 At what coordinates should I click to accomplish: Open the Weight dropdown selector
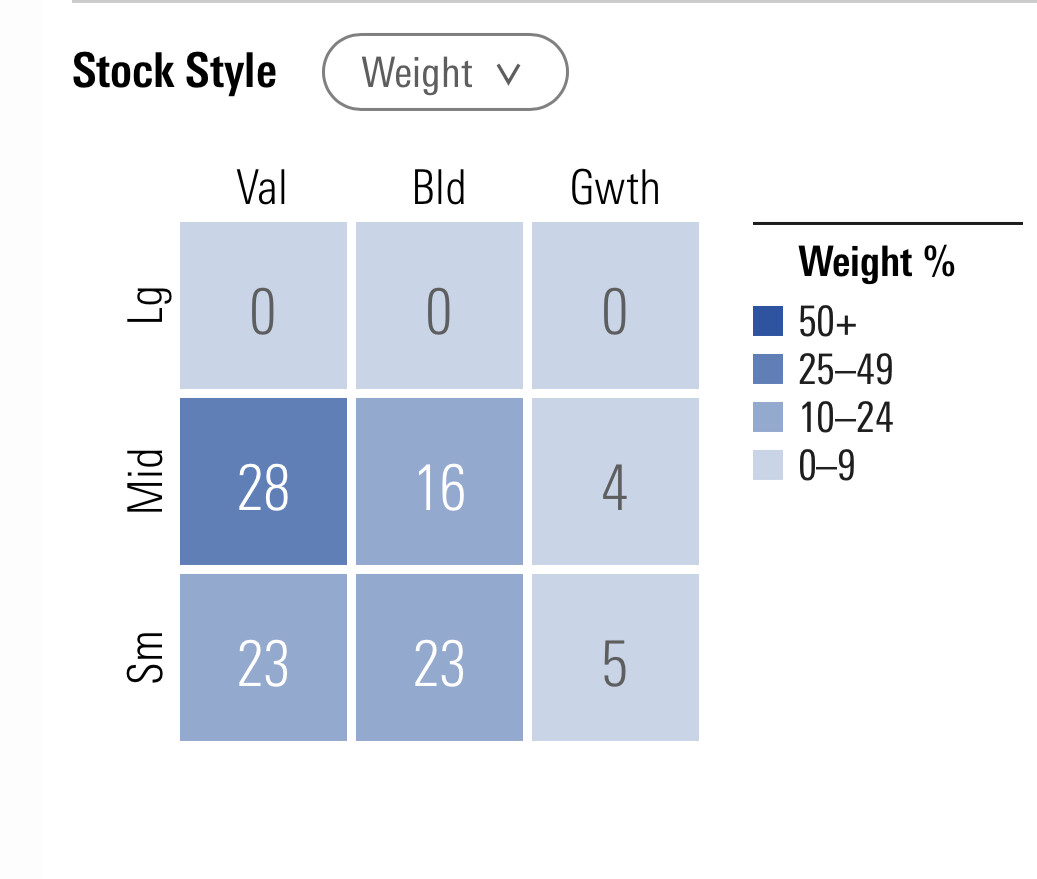tap(444, 73)
